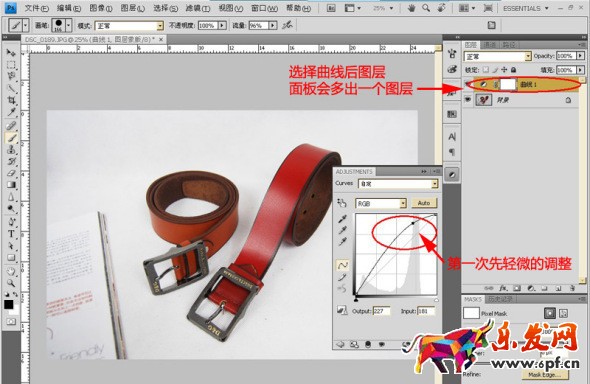The height and width of the screenshot is (384, 590).
Task: Select the Lasso tool
Action: [x=11, y=76]
